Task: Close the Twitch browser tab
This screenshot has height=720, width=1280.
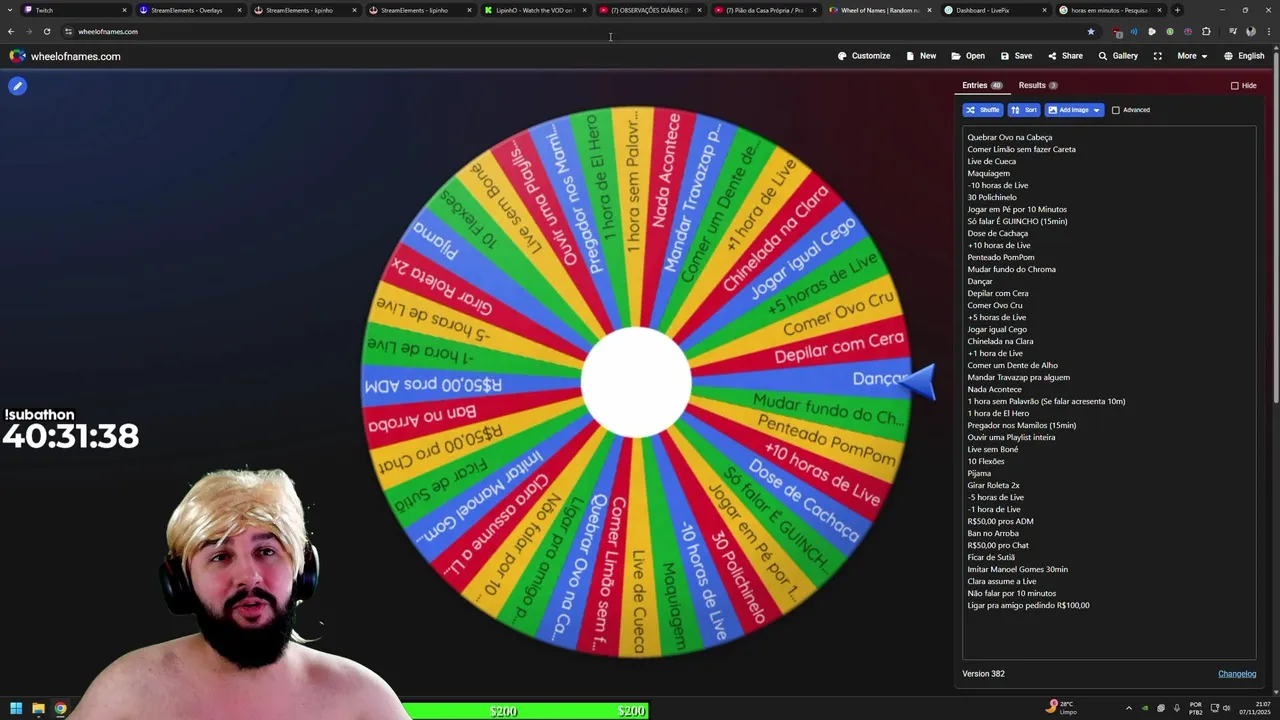Action: click(124, 10)
